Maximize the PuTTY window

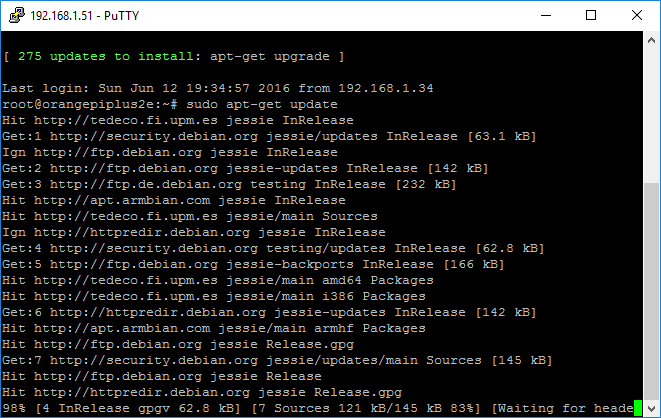[591, 15]
